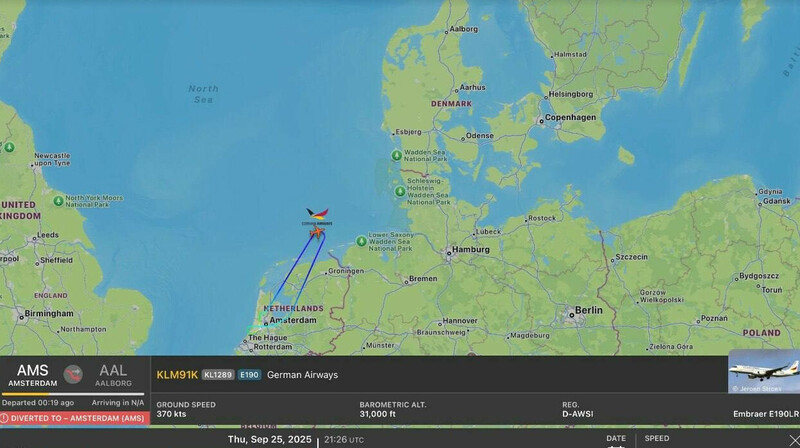Image resolution: width=800 pixels, height=448 pixels.
Task: Click the Münster label on the map
Action: pos(380,345)
